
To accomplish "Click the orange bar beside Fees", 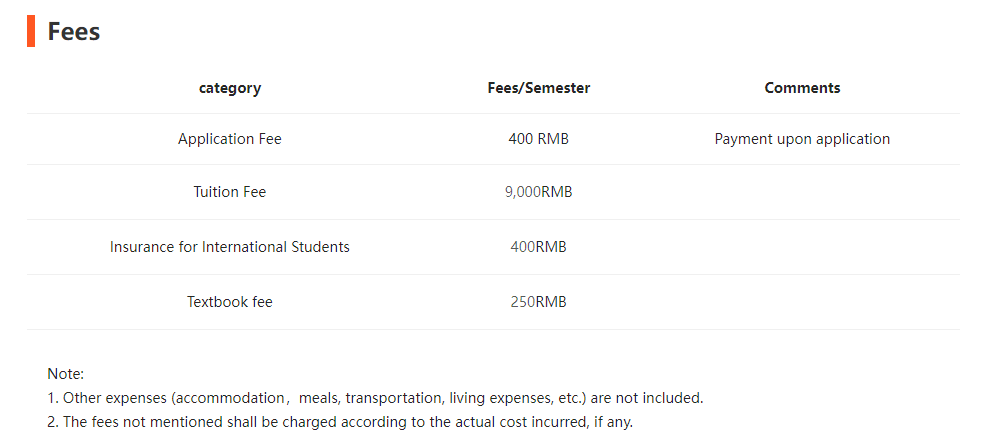I will tap(31, 32).
